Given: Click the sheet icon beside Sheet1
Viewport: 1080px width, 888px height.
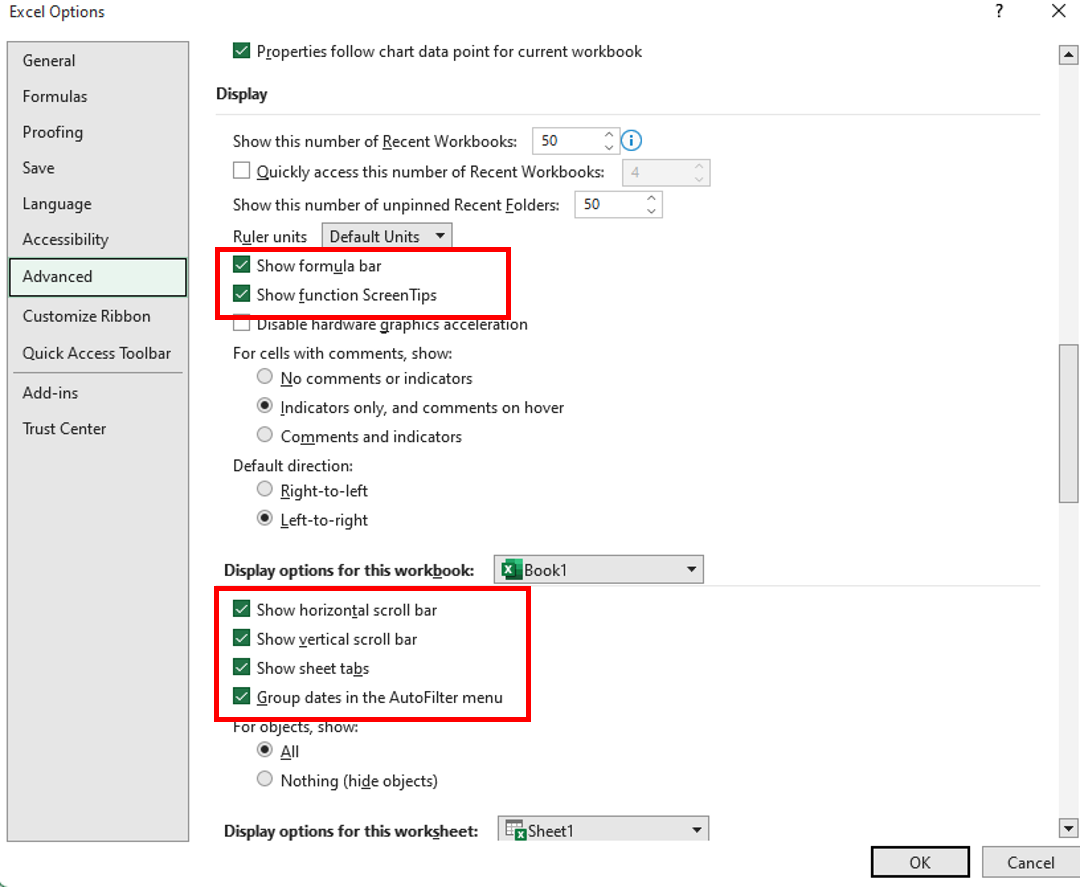Looking at the screenshot, I should 516,830.
